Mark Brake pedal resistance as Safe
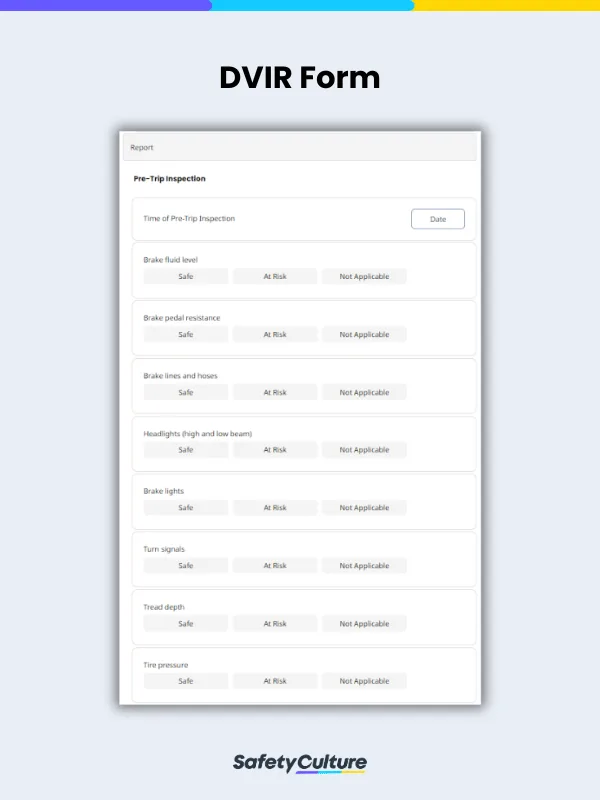This screenshot has height=800, width=600. point(185,334)
